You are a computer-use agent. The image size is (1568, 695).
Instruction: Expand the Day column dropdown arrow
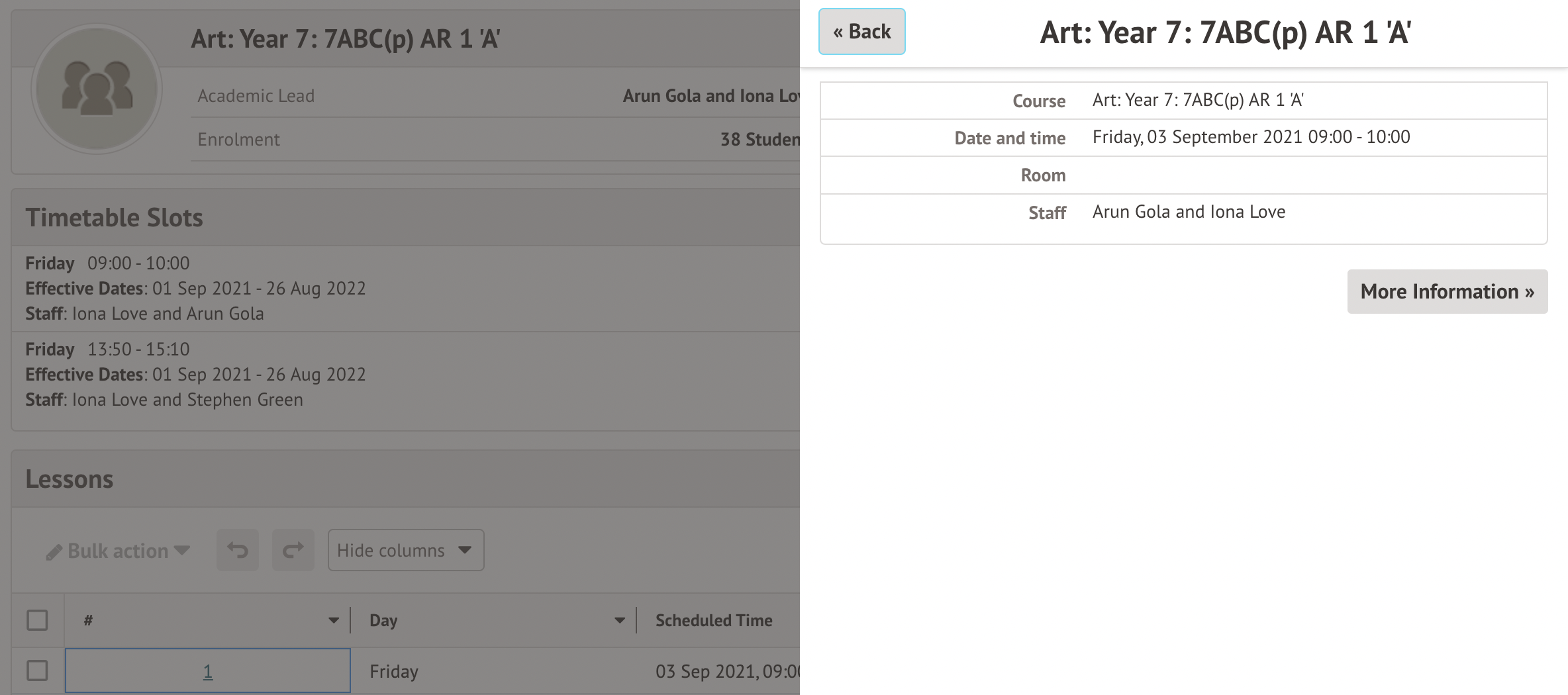tap(619, 620)
